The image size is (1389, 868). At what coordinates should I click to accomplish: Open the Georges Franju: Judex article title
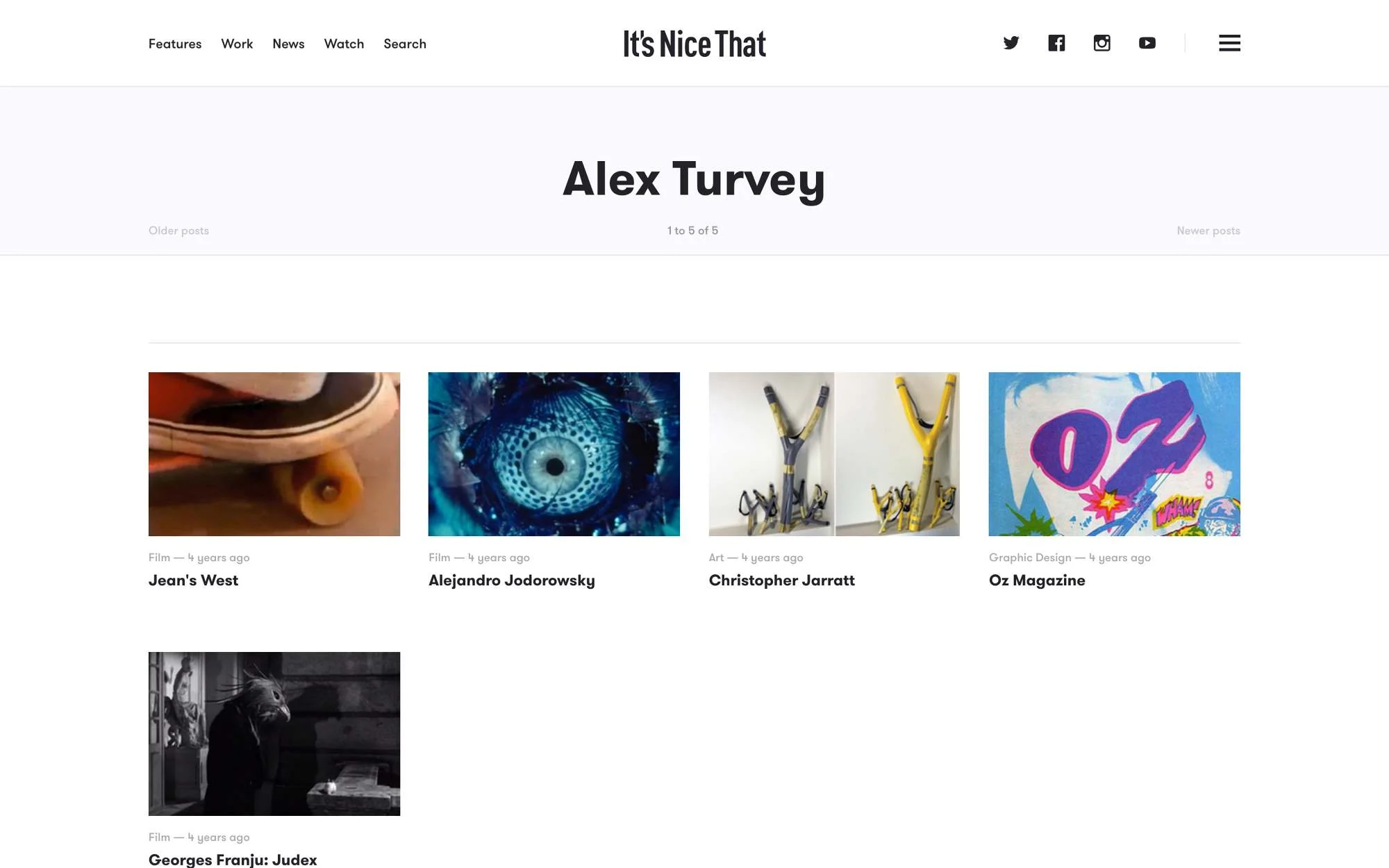pos(233,860)
